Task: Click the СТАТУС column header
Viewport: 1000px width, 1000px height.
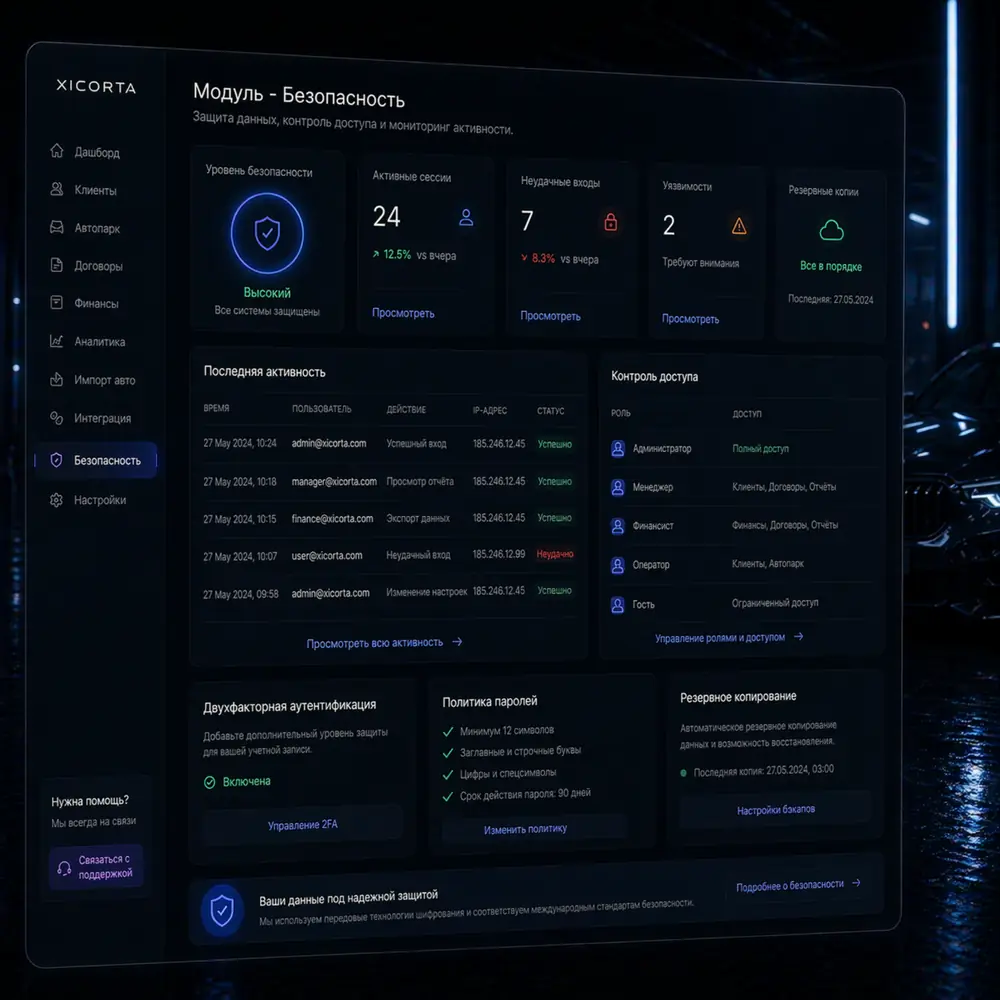Action: click(550, 411)
